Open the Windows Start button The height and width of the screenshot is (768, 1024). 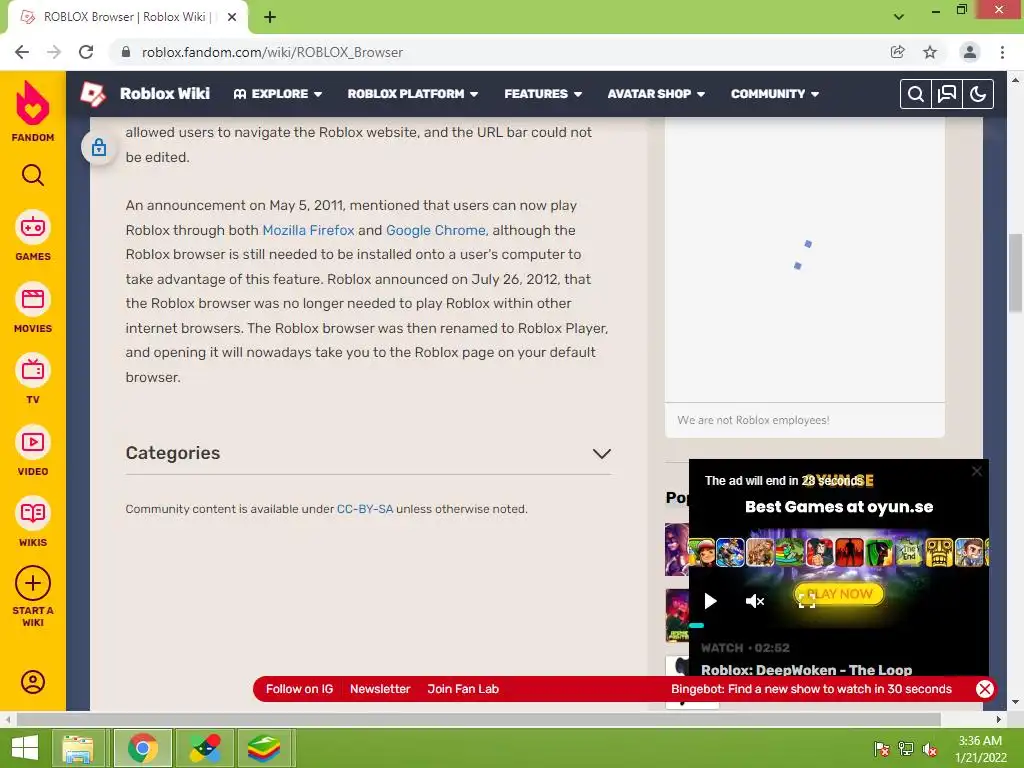pyautogui.click(x=25, y=747)
